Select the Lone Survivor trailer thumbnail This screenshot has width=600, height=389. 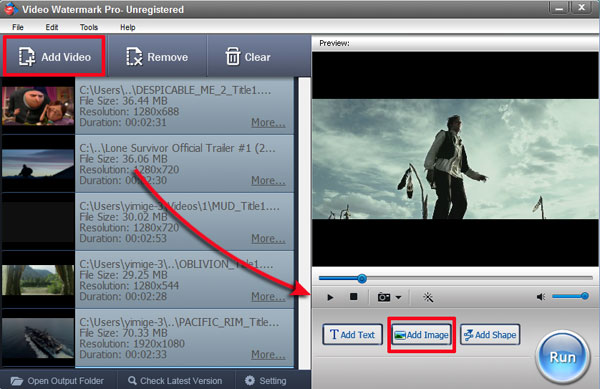(38, 163)
